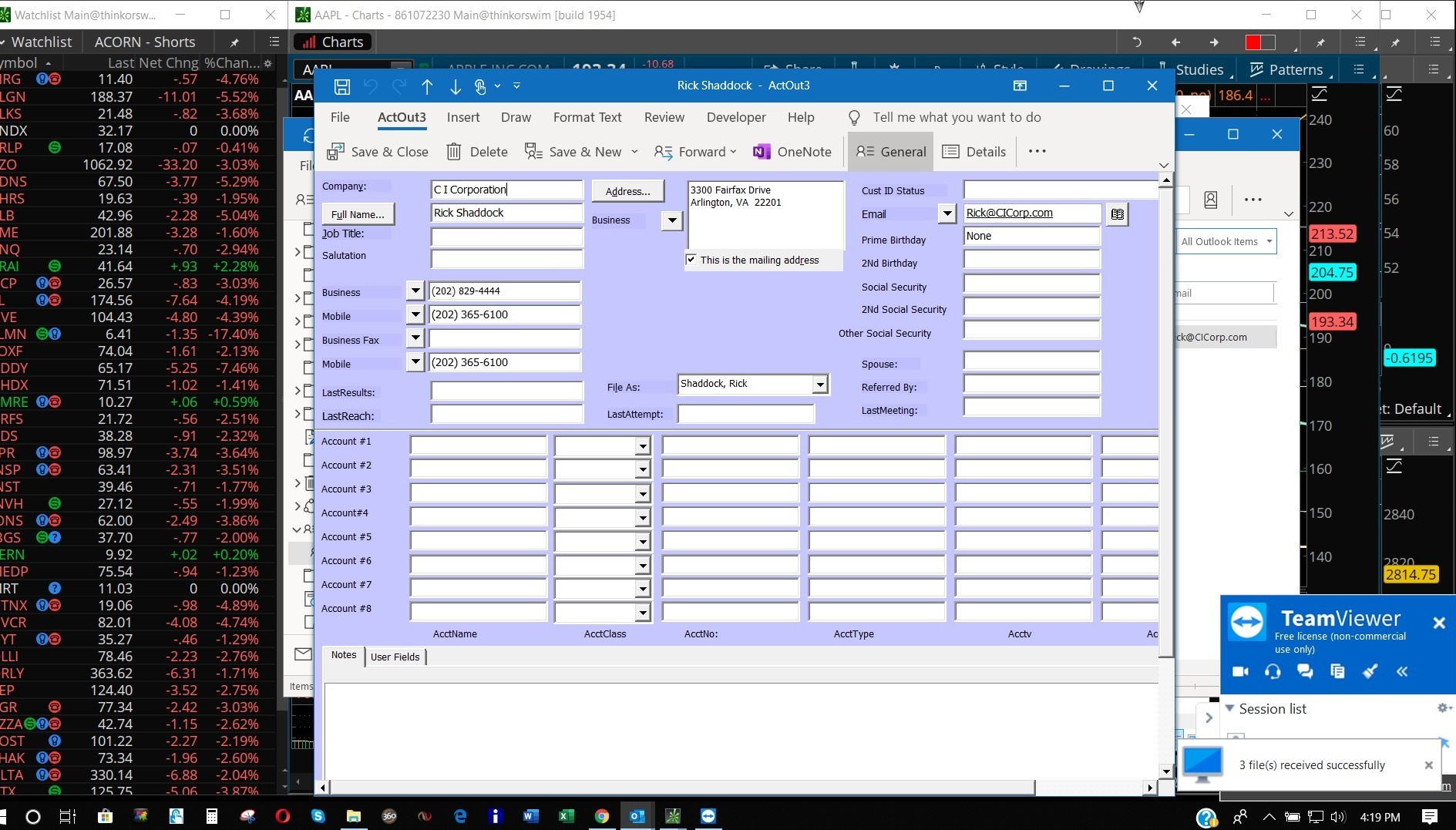
Task: Click the Save icon in the contact title bar
Action: pyautogui.click(x=342, y=86)
